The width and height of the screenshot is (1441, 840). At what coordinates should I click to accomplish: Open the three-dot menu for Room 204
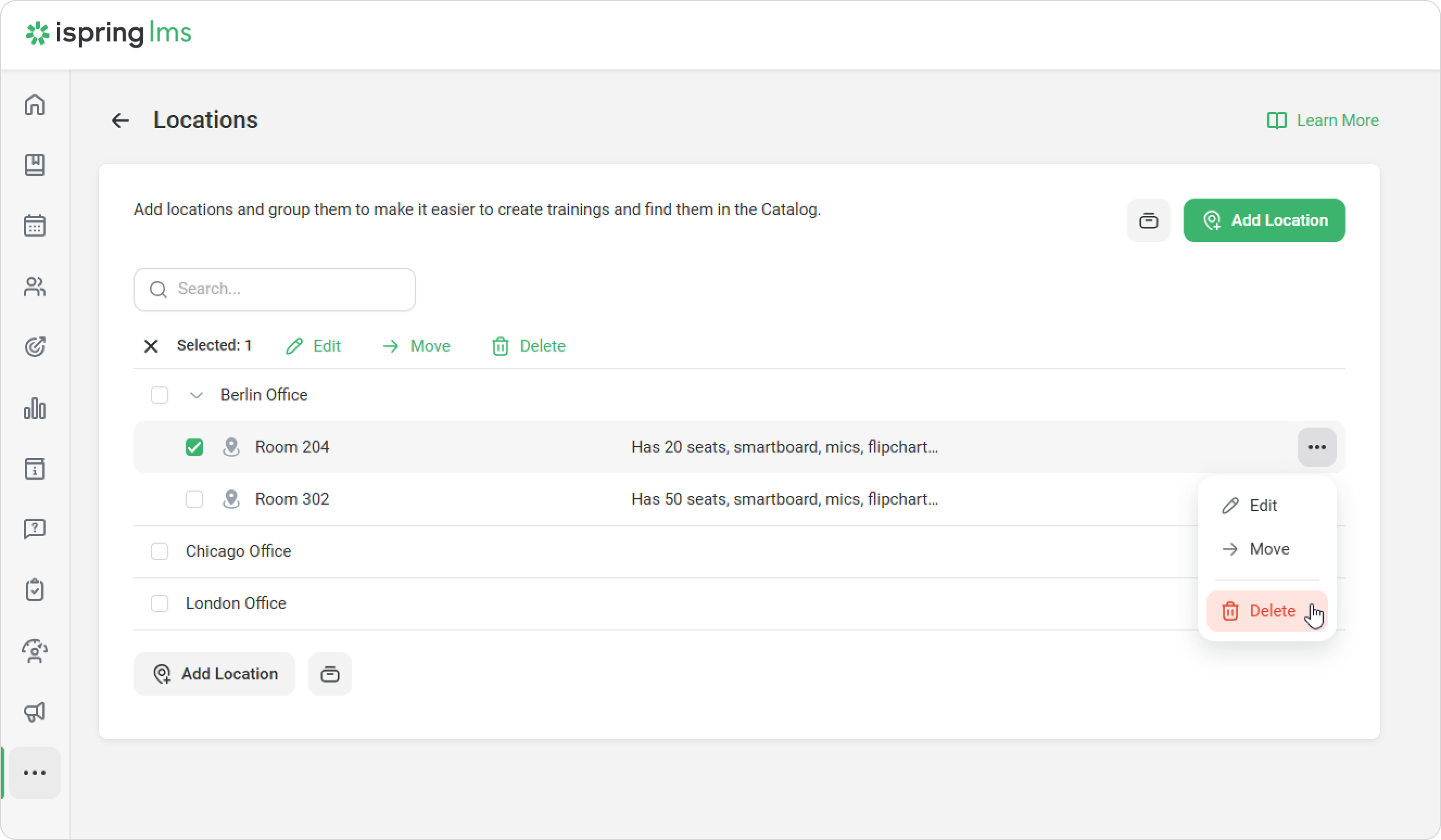pyautogui.click(x=1316, y=447)
